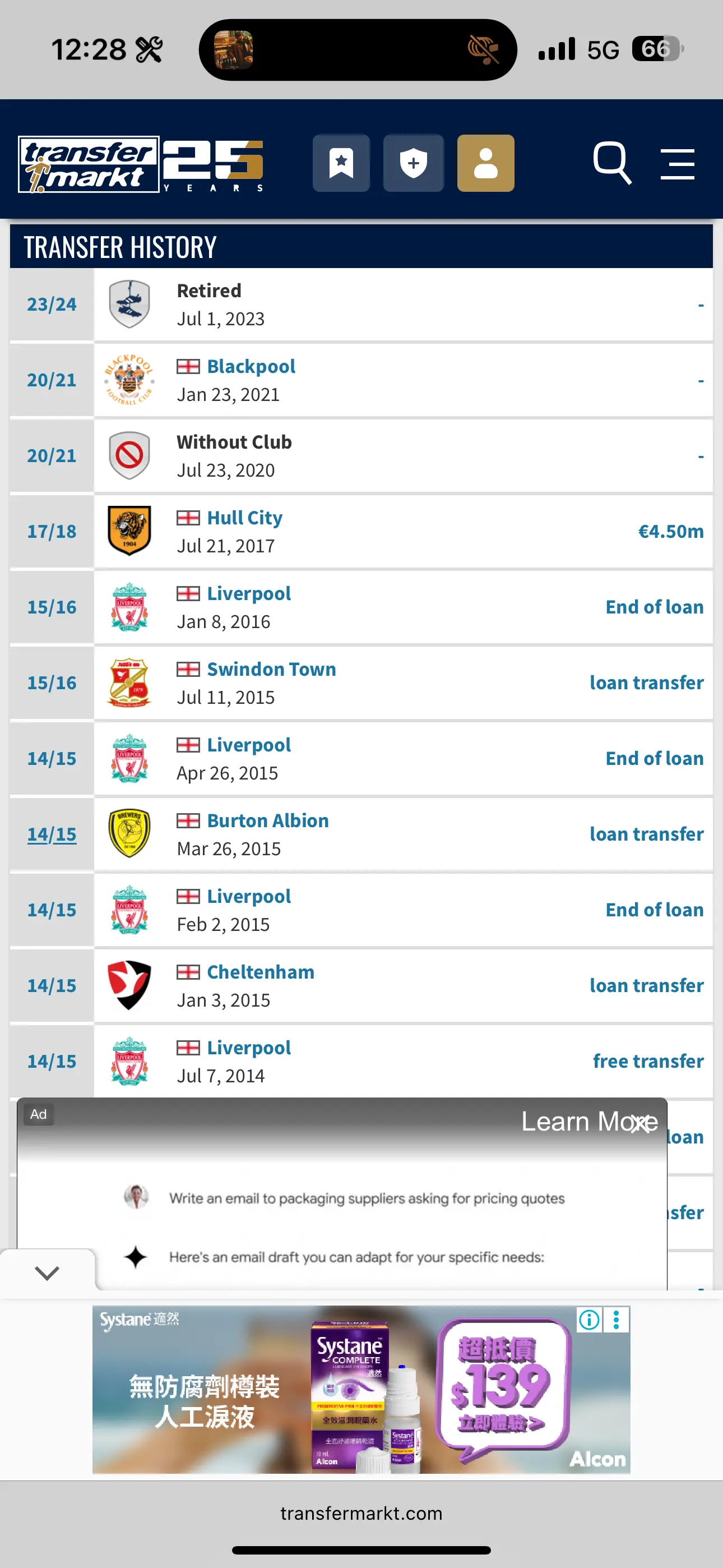Image resolution: width=723 pixels, height=1568 pixels.
Task: Open the Transfermarkt home logo
Action: point(141,164)
